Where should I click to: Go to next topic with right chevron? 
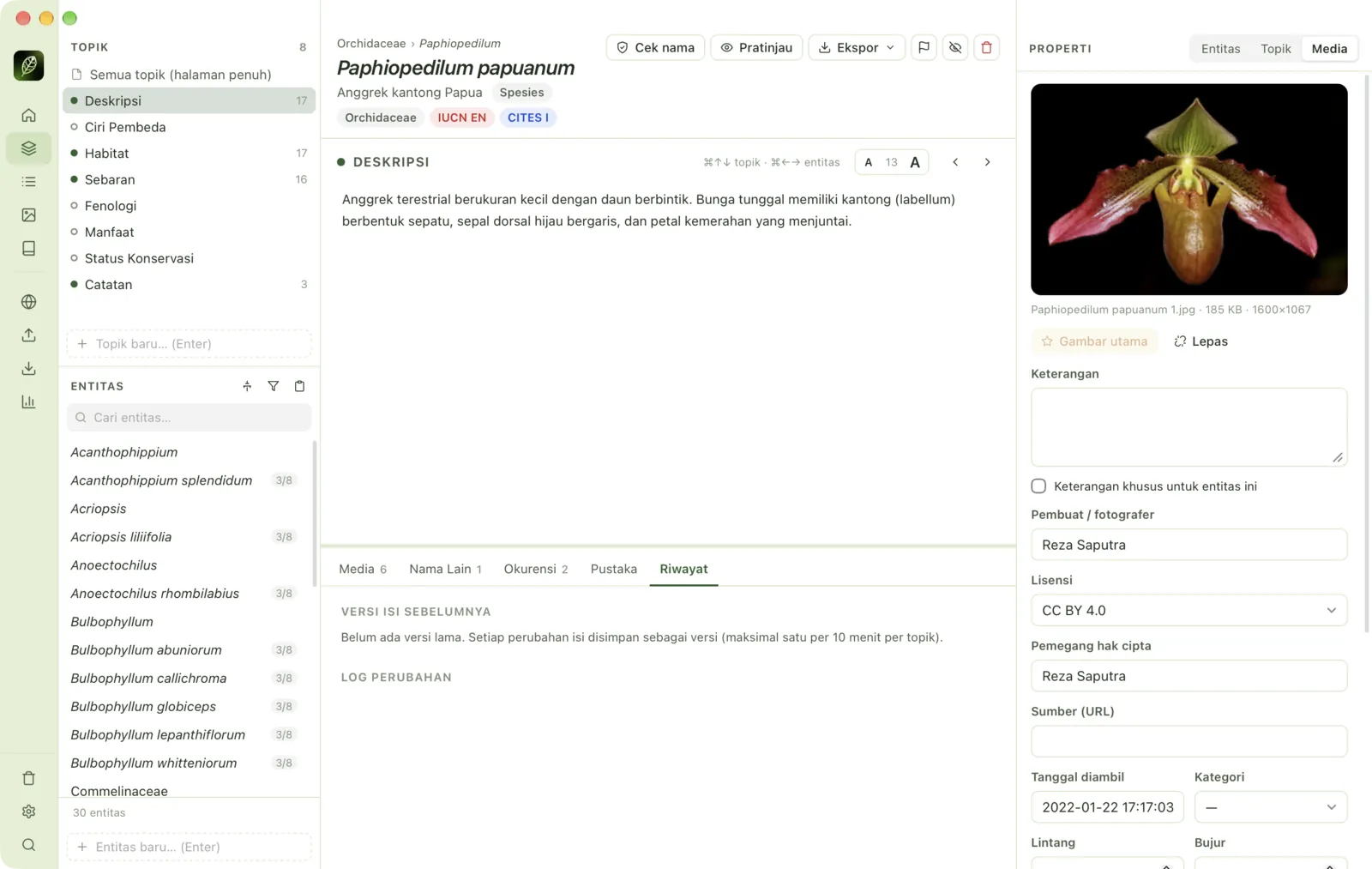point(987,162)
